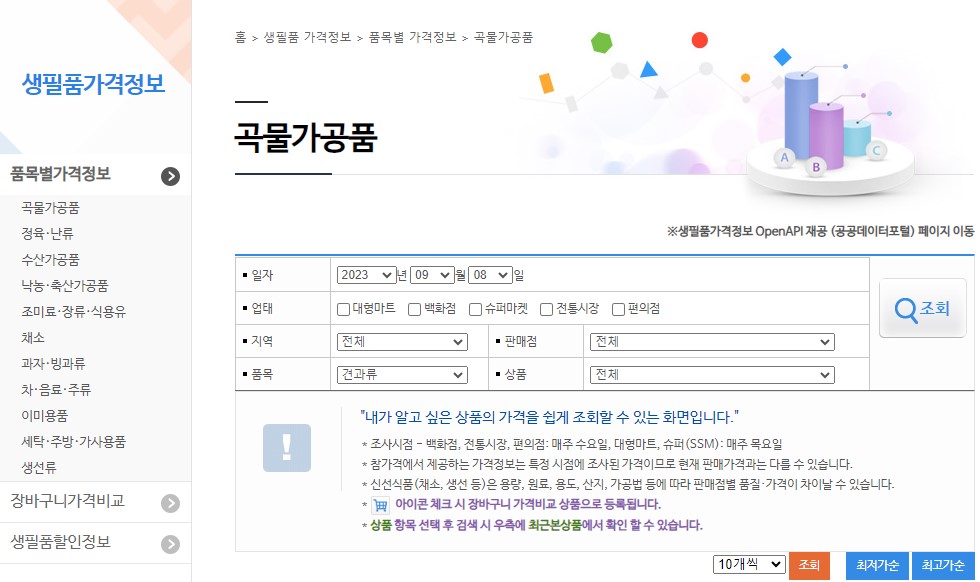
Task: Click the circular arrow icon next to 품목별가격정보
Action: (x=171, y=176)
